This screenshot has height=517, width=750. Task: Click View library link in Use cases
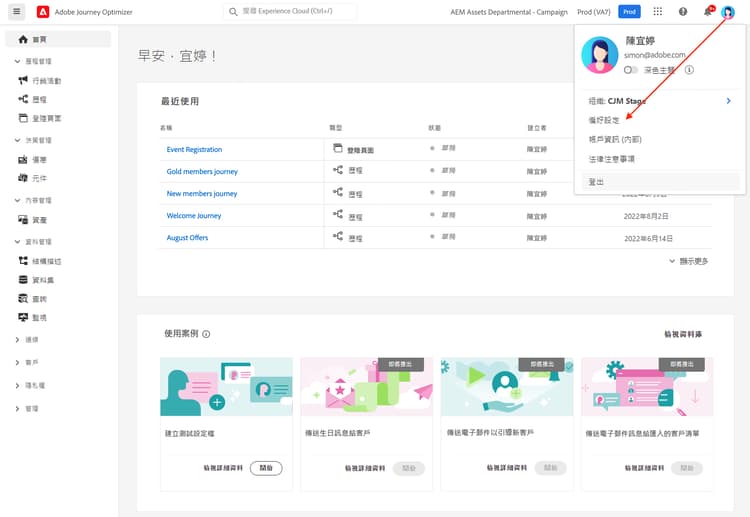click(x=683, y=334)
